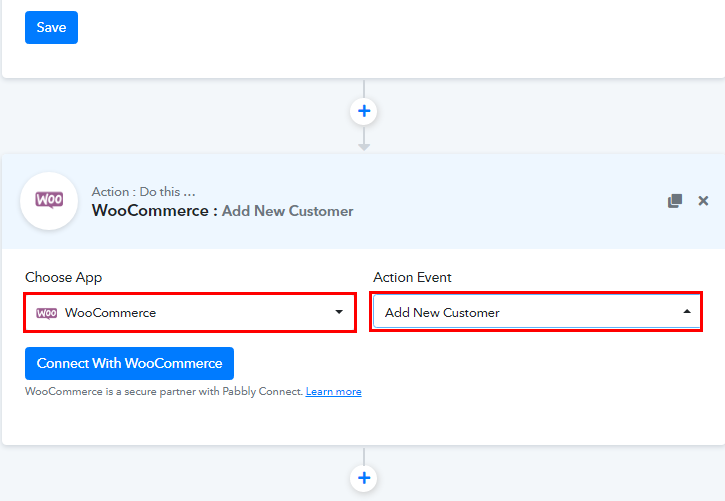
Task: Duplicate the WooCommerce action step
Action: [675, 201]
